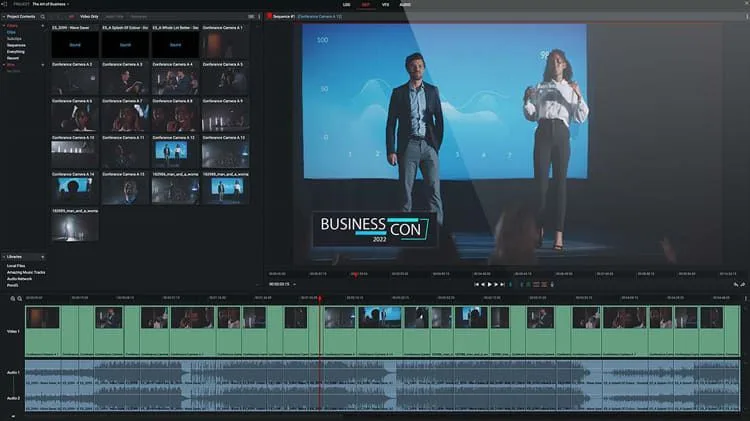Collapse the Libraries section
The image size is (750, 421).
(x=4, y=256)
